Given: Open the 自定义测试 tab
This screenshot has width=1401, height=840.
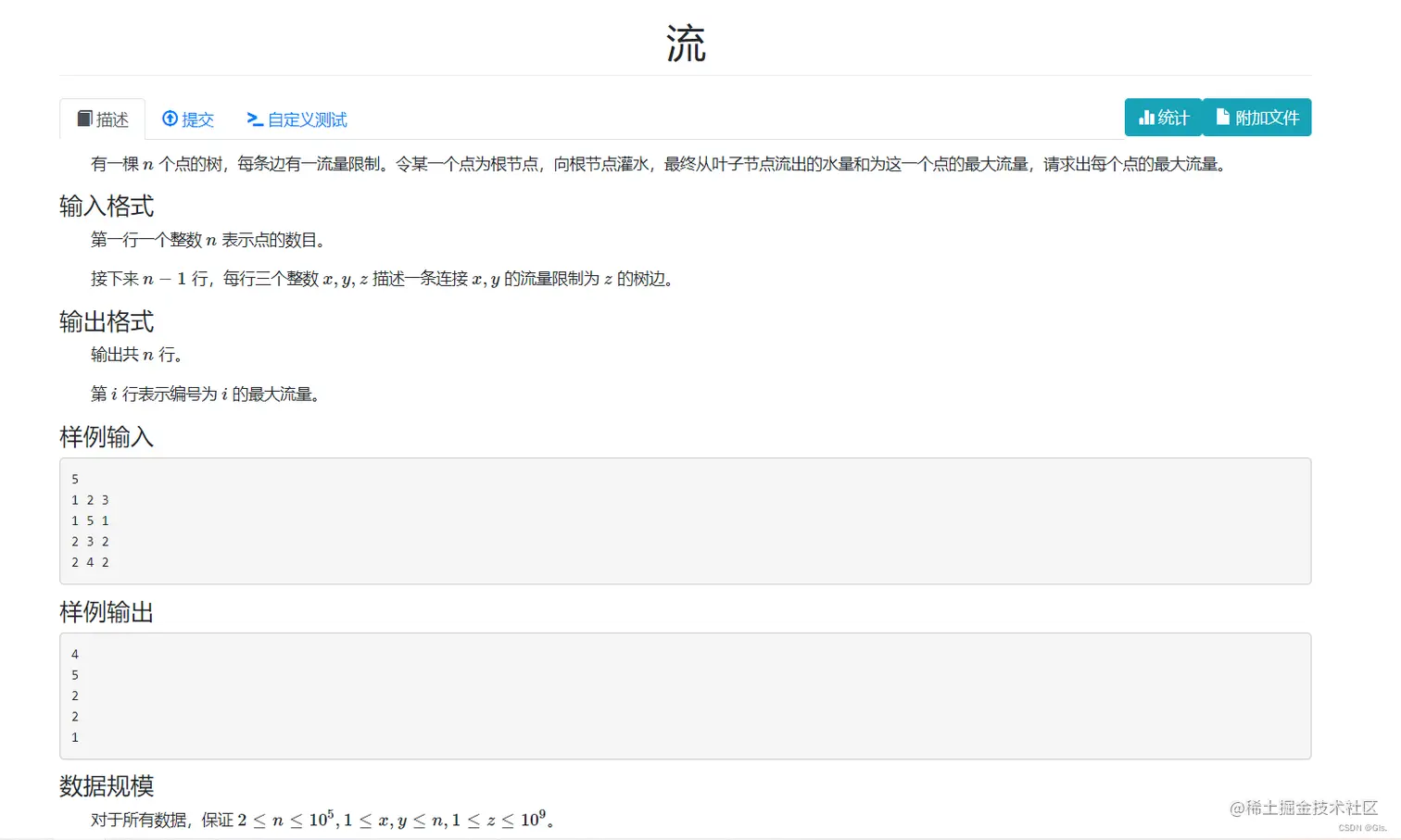Looking at the screenshot, I should pyautogui.click(x=297, y=119).
